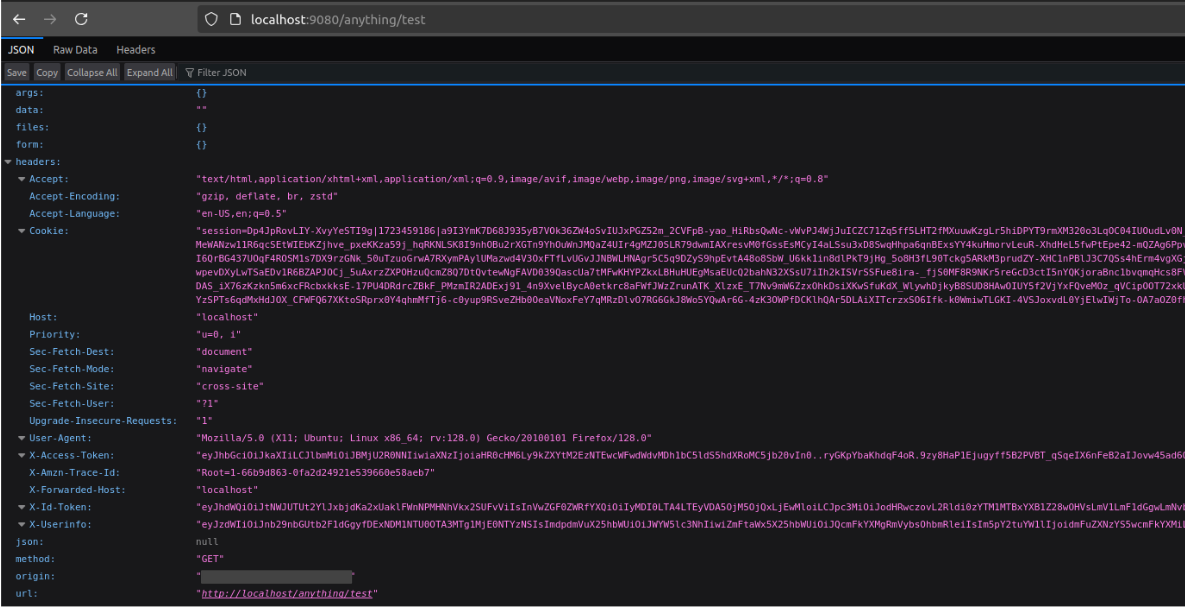The width and height of the screenshot is (1185, 607).
Task: Reload the current page
Action: coord(81,19)
